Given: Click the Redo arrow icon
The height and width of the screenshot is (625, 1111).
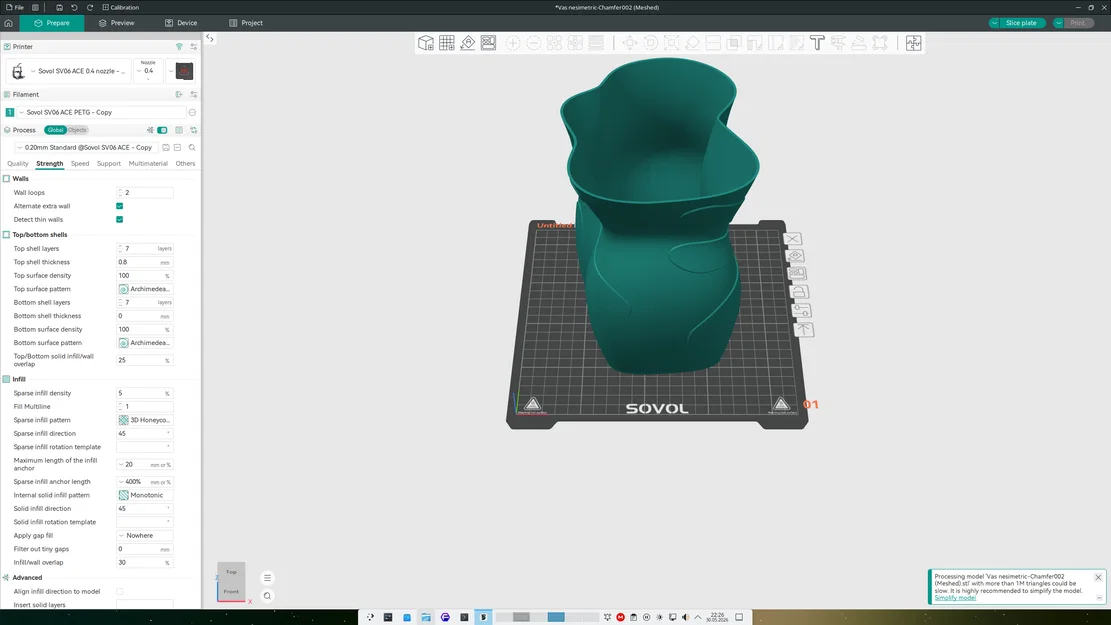Looking at the screenshot, I should tap(90, 7).
